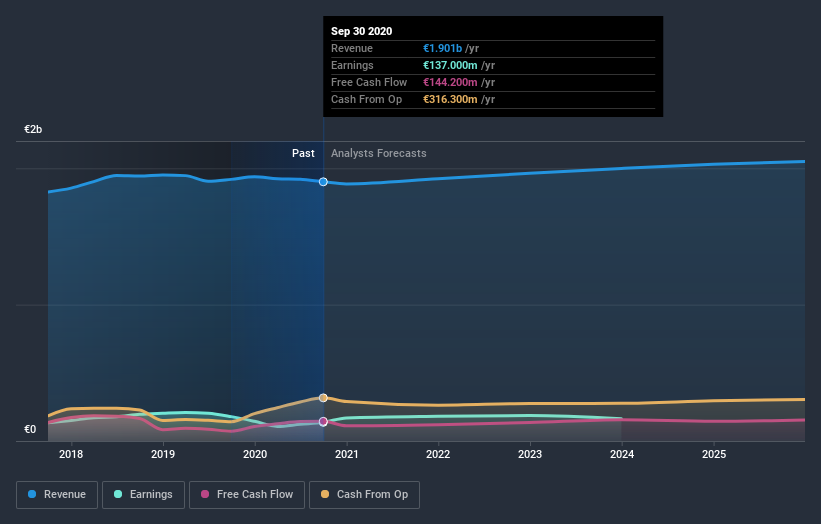This screenshot has height=524, width=821.
Task: Toggle the Earnings legend series
Action: pos(143,495)
